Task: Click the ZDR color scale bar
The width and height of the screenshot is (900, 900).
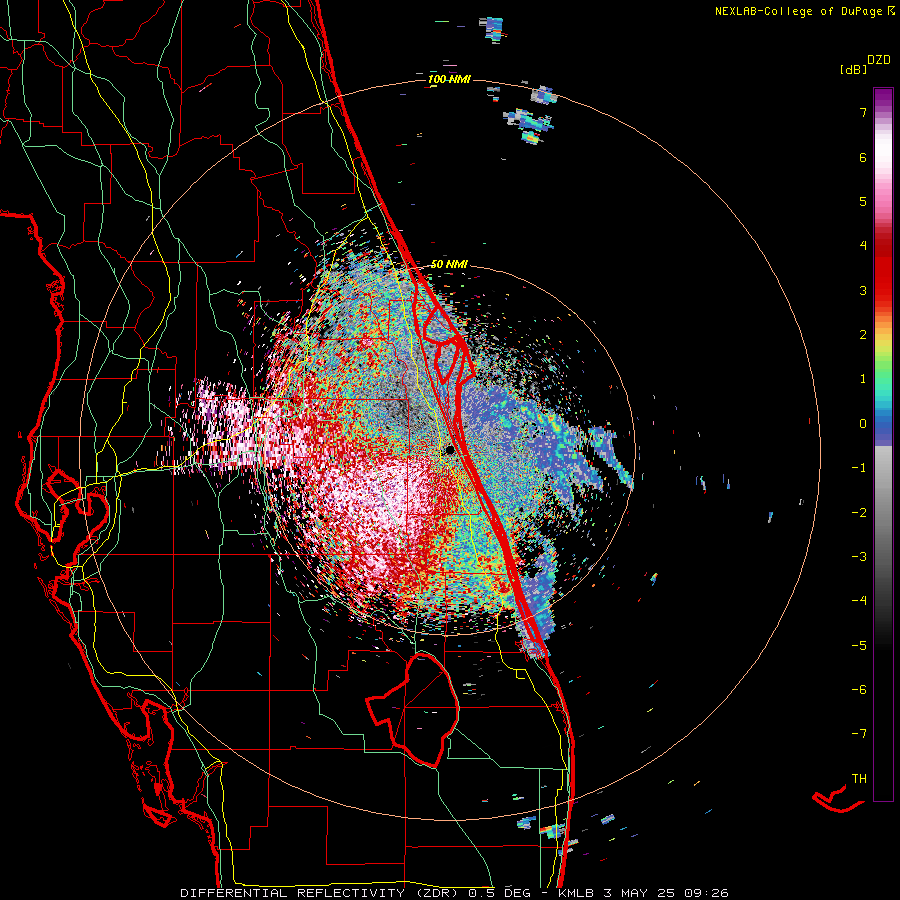Action: point(883,444)
